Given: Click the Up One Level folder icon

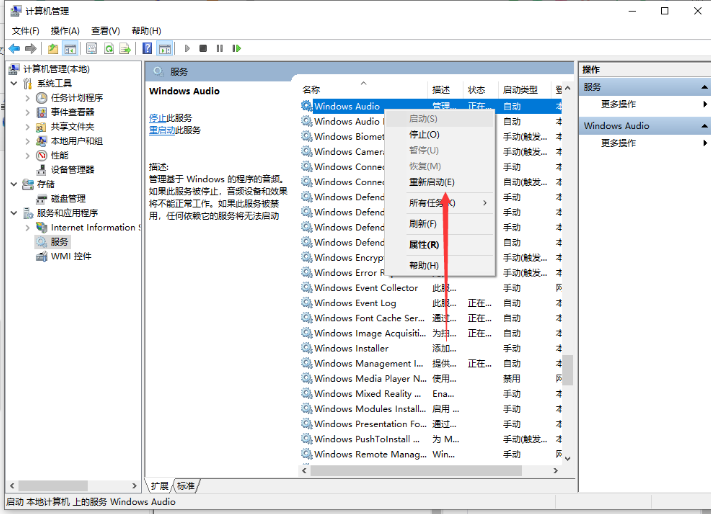Looking at the screenshot, I should pos(52,48).
